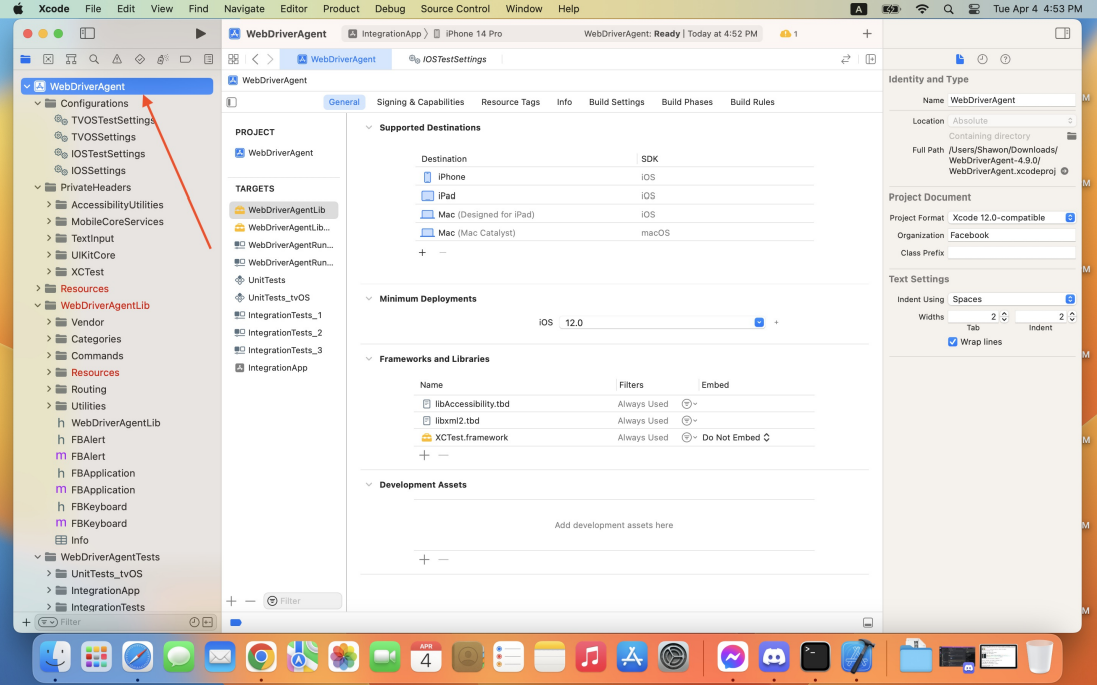Hide the navigator sidebar
The height and width of the screenshot is (685, 1097).
(87, 34)
